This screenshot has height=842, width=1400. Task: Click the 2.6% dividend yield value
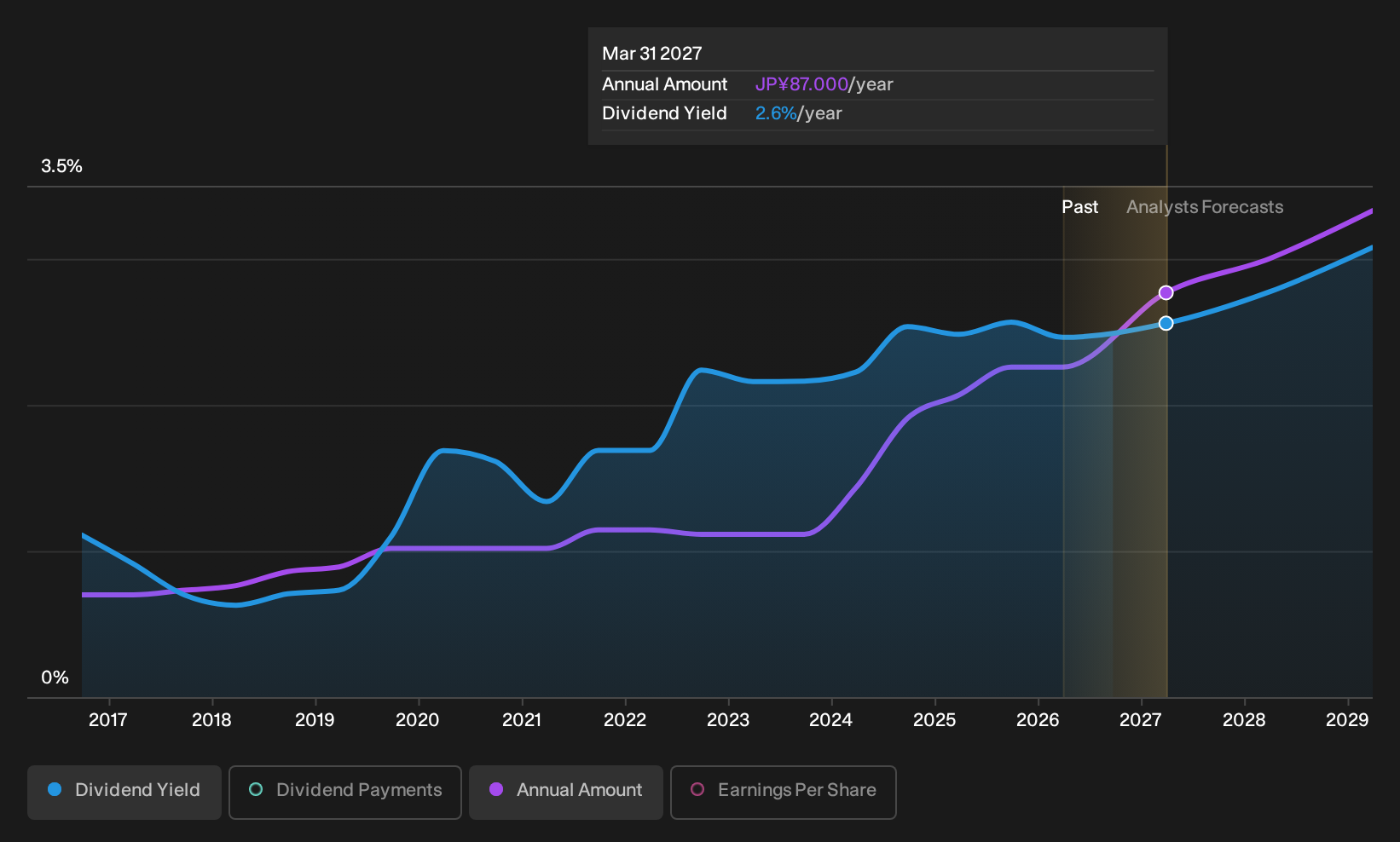pos(776,113)
